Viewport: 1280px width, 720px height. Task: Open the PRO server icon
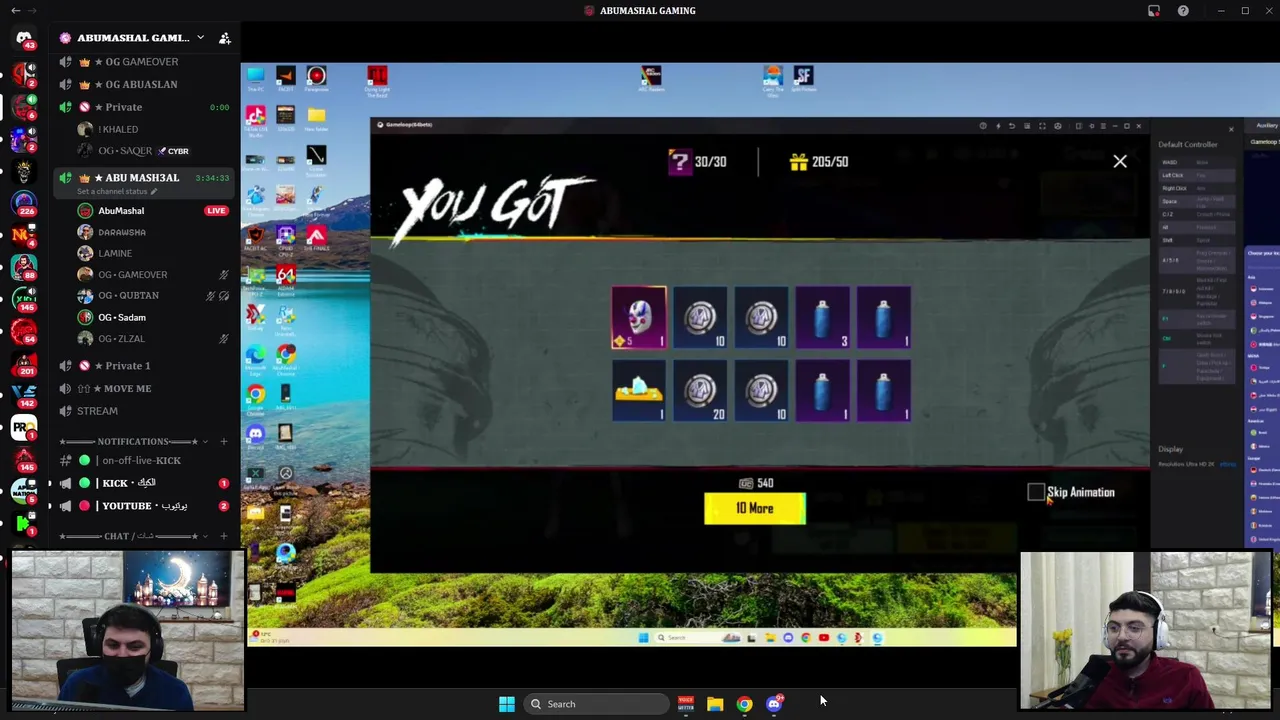(24, 428)
